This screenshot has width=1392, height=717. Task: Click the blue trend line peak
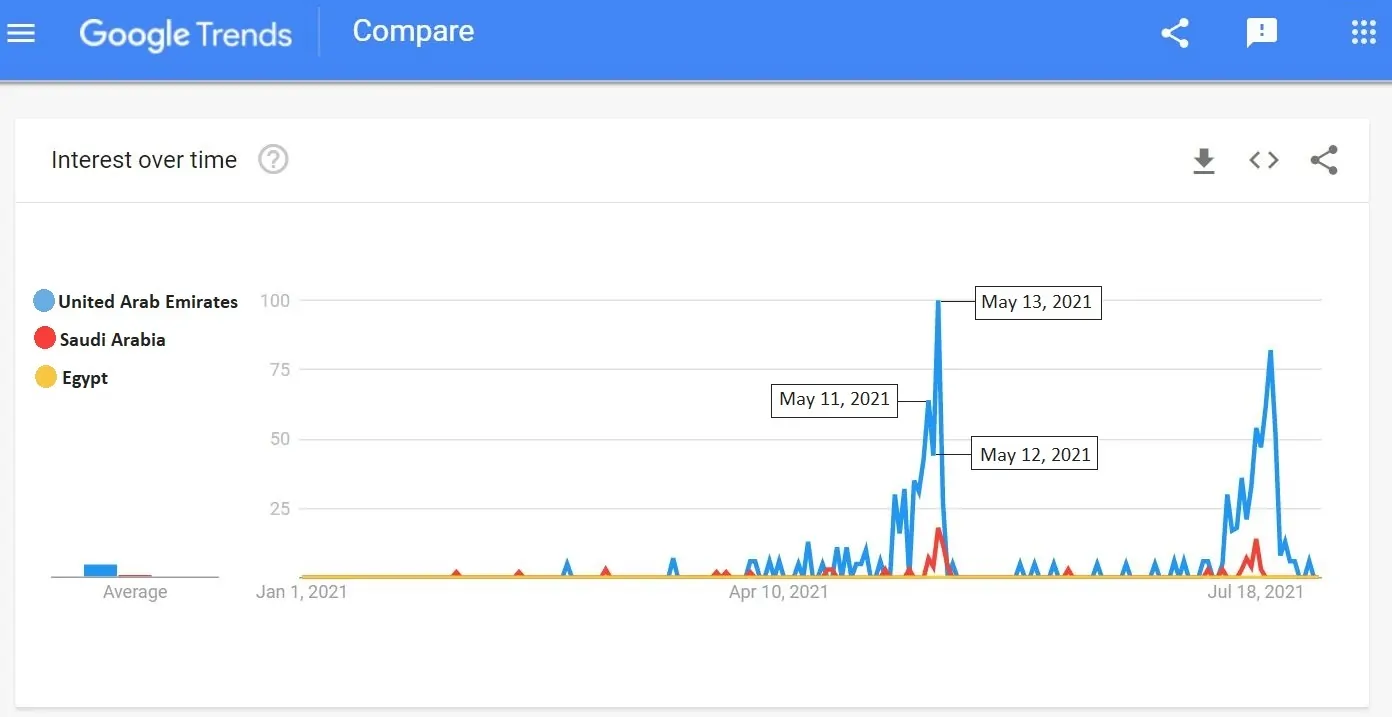939,303
